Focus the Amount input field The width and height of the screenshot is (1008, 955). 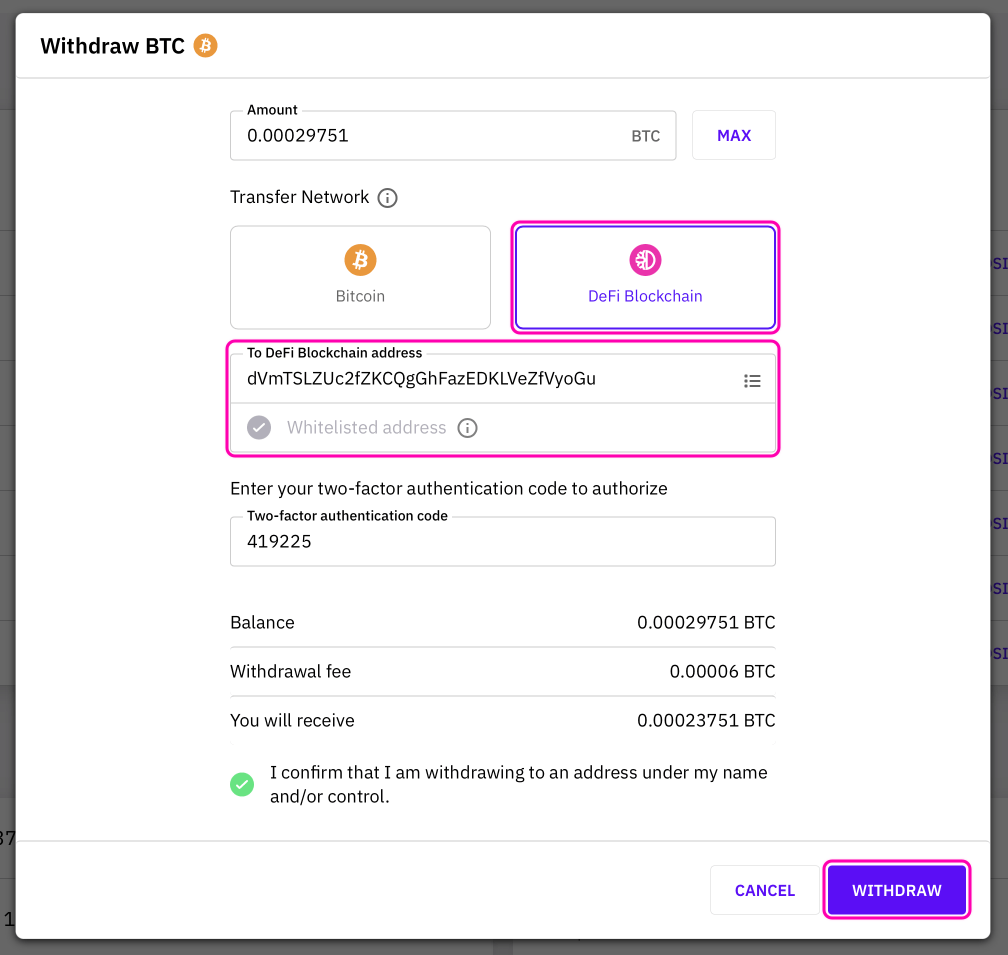coord(430,136)
